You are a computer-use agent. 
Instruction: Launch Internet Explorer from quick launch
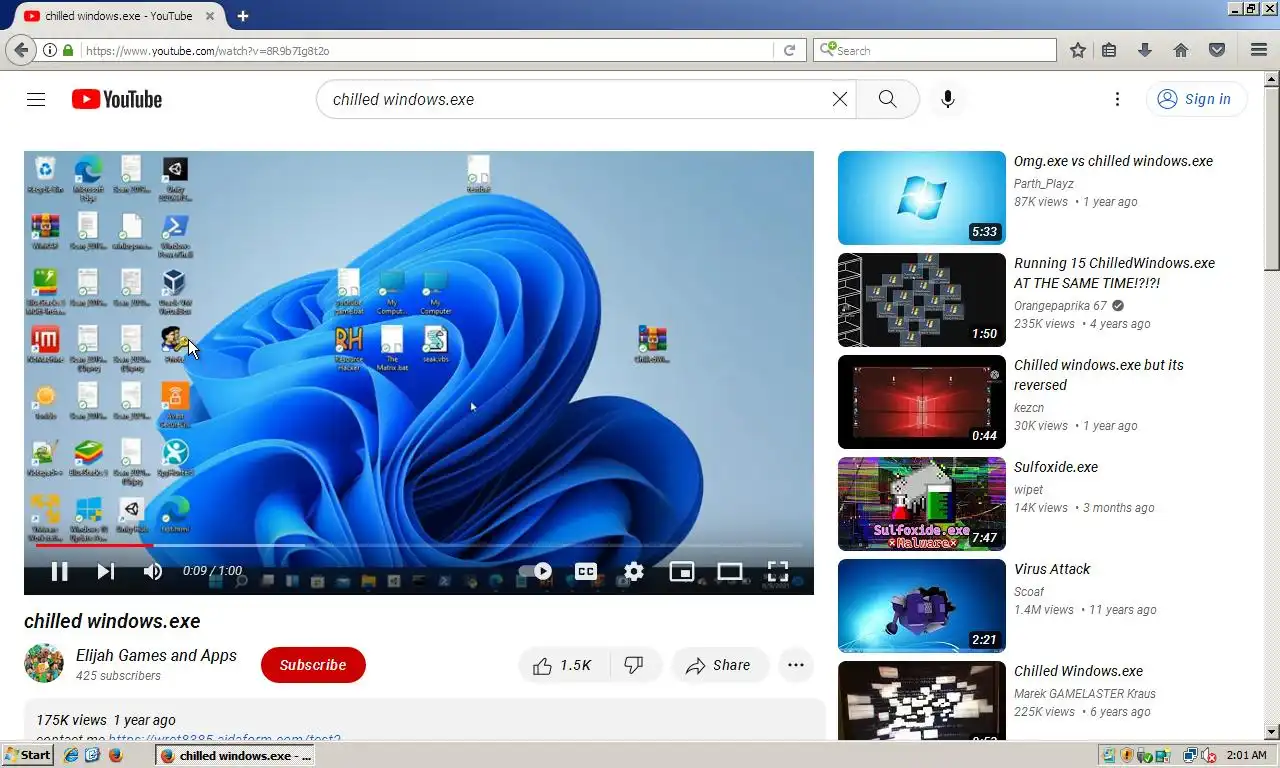[x=71, y=755]
